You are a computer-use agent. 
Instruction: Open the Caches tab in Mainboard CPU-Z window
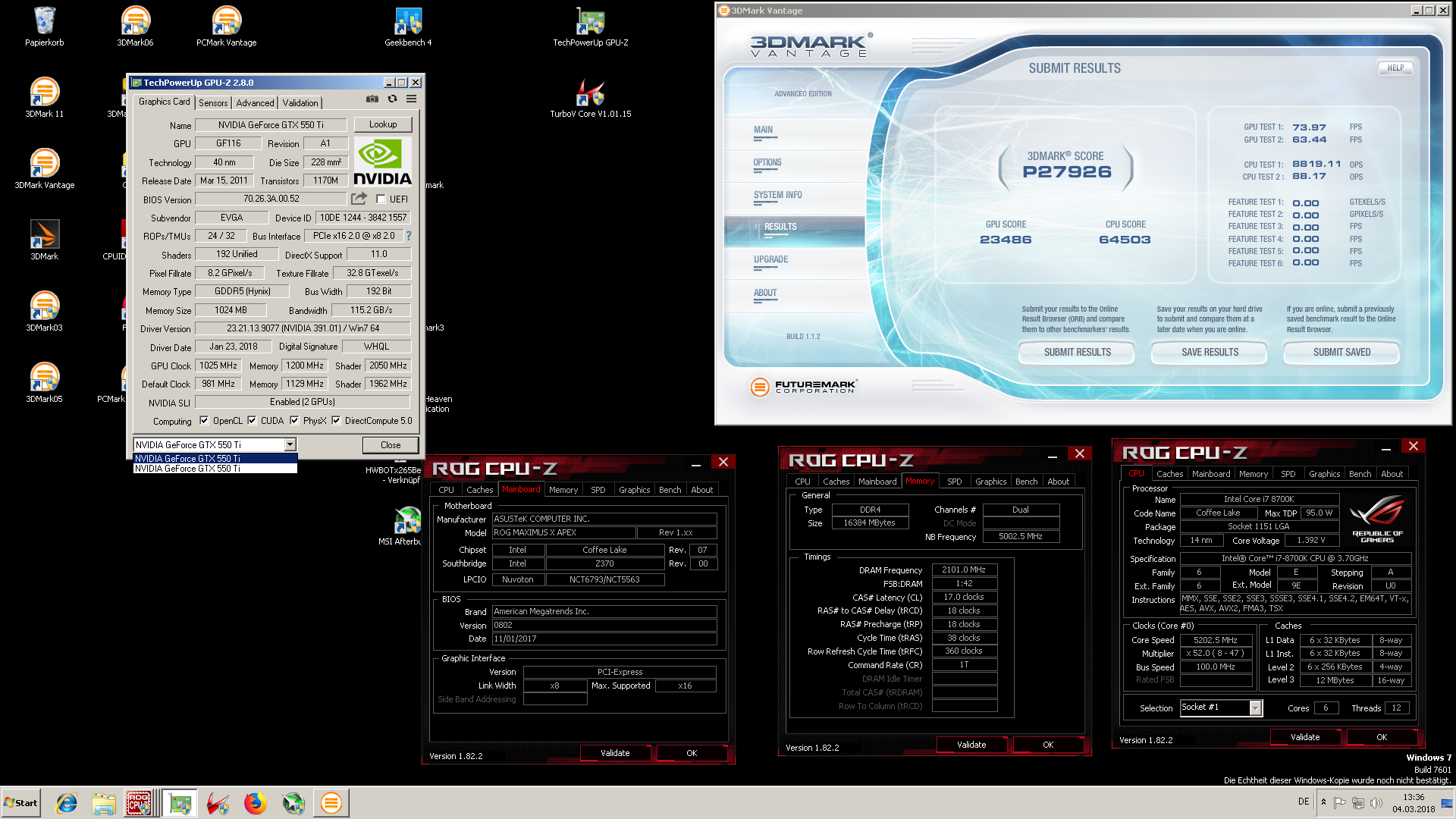[x=479, y=490]
